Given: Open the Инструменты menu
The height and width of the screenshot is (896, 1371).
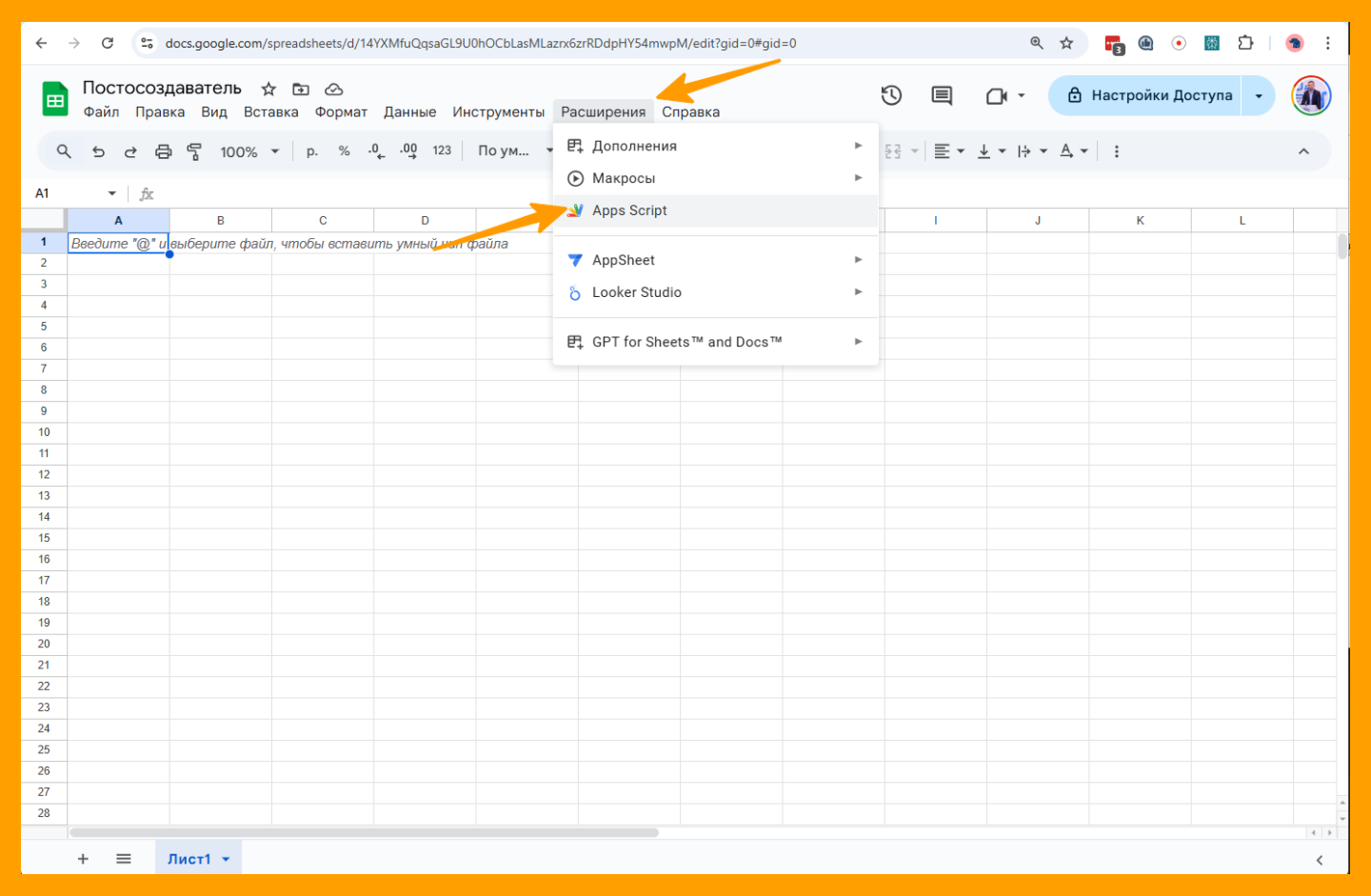Looking at the screenshot, I should pyautogui.click(x=498, y=112).
